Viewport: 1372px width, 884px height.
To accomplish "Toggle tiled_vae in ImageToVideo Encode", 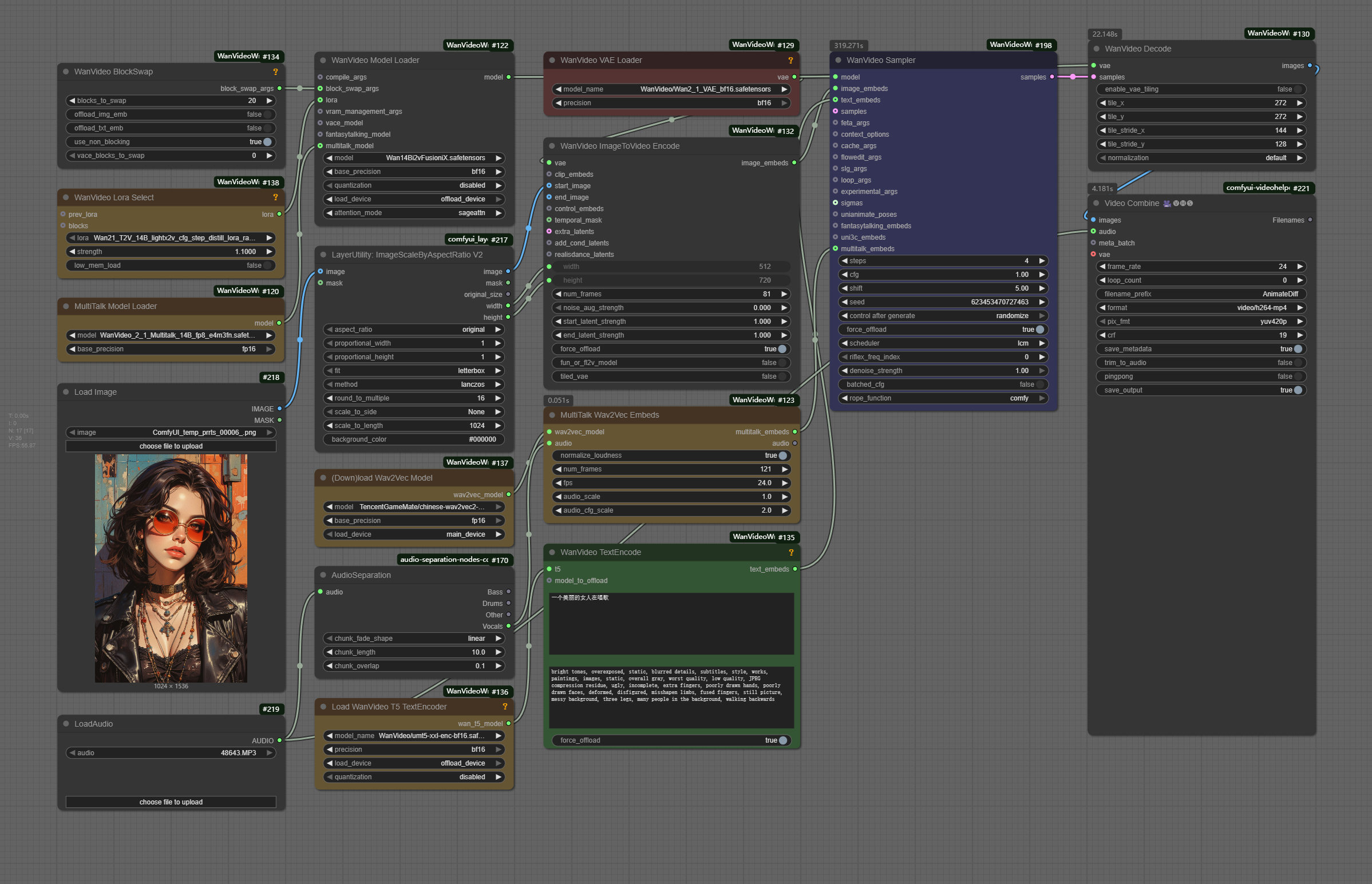I will coord(671,377).
